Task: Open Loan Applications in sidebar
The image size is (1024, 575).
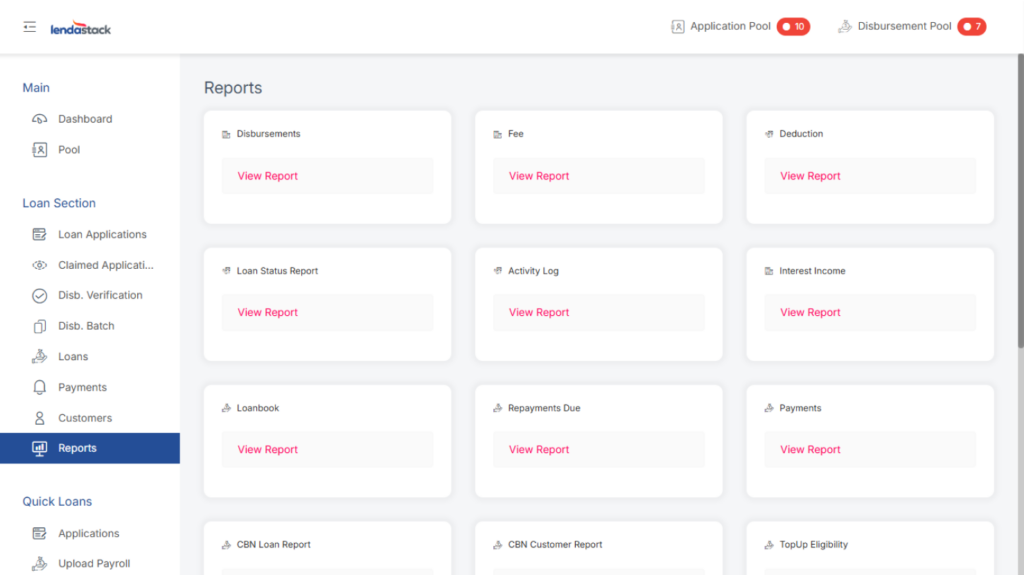Action: [x=102, y=235]
